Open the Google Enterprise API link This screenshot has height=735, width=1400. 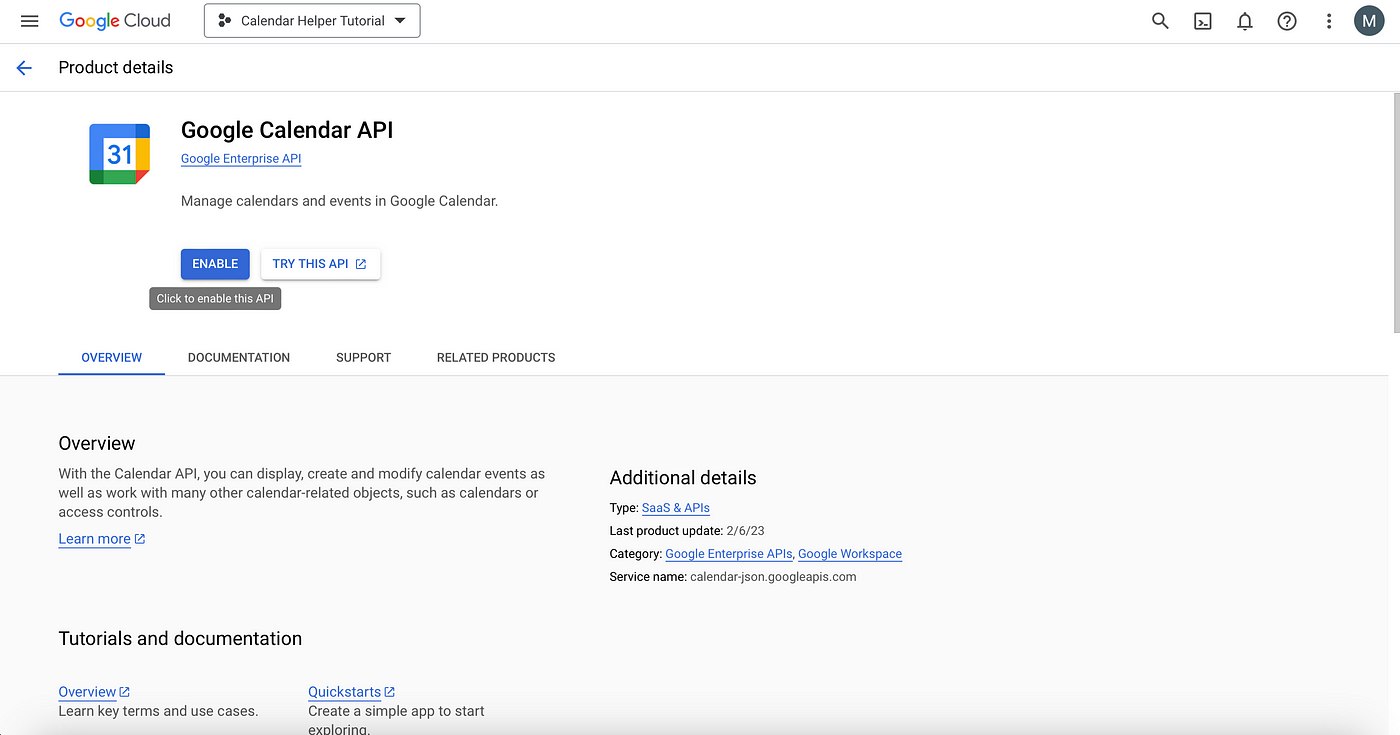click(241, 159)
